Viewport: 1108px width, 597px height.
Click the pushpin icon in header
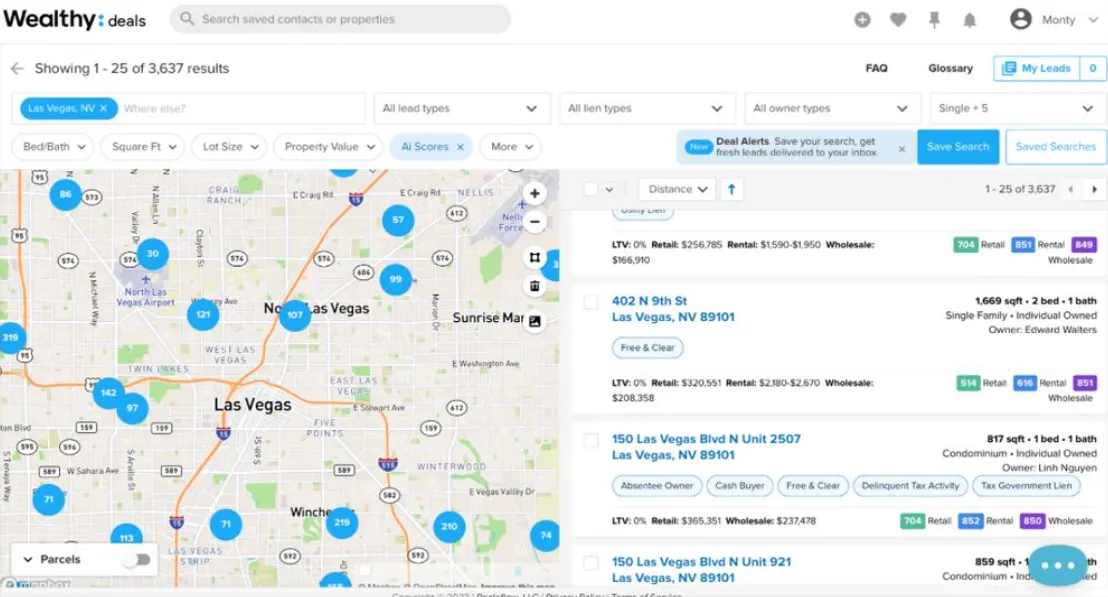tap(934, 20)
